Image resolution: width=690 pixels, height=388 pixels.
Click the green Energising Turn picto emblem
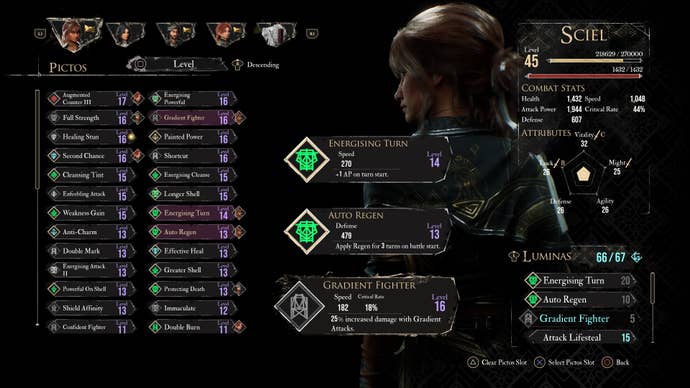[307, 160]
